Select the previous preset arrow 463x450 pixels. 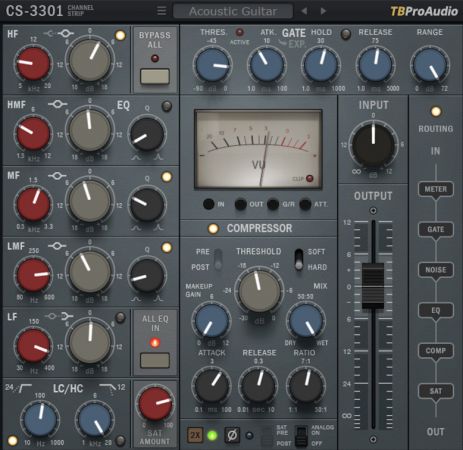pos(304,11)
